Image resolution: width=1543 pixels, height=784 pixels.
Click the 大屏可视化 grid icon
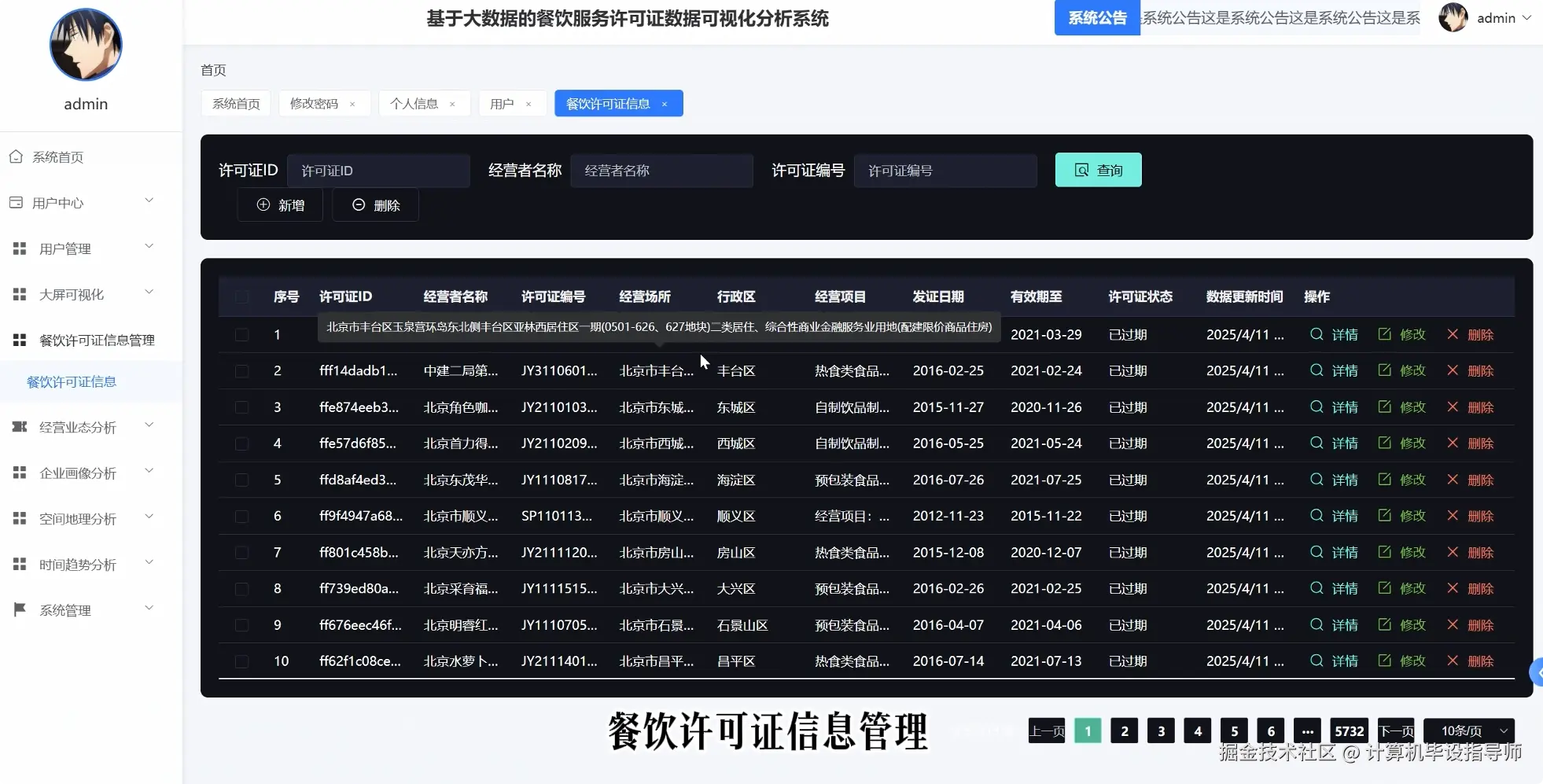tap(20, 294)
